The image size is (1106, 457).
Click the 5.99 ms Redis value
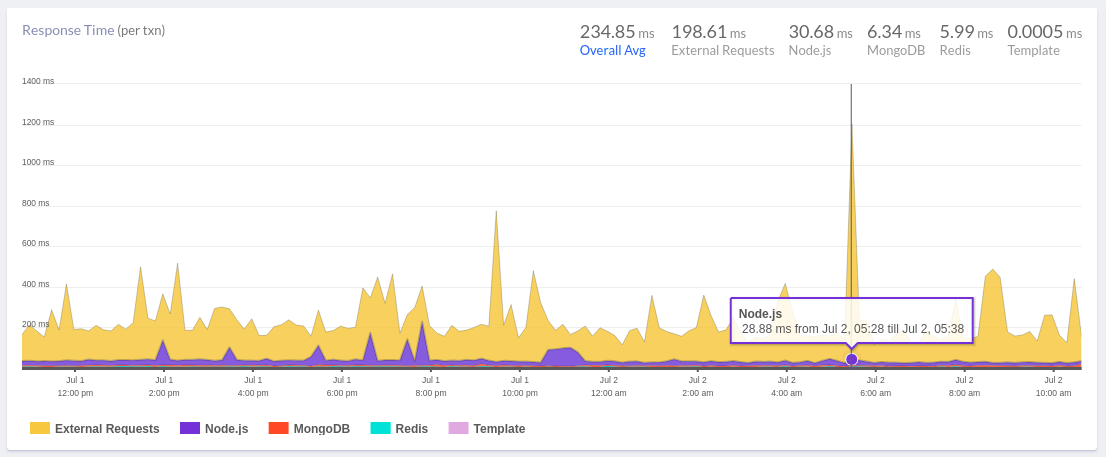966,32
